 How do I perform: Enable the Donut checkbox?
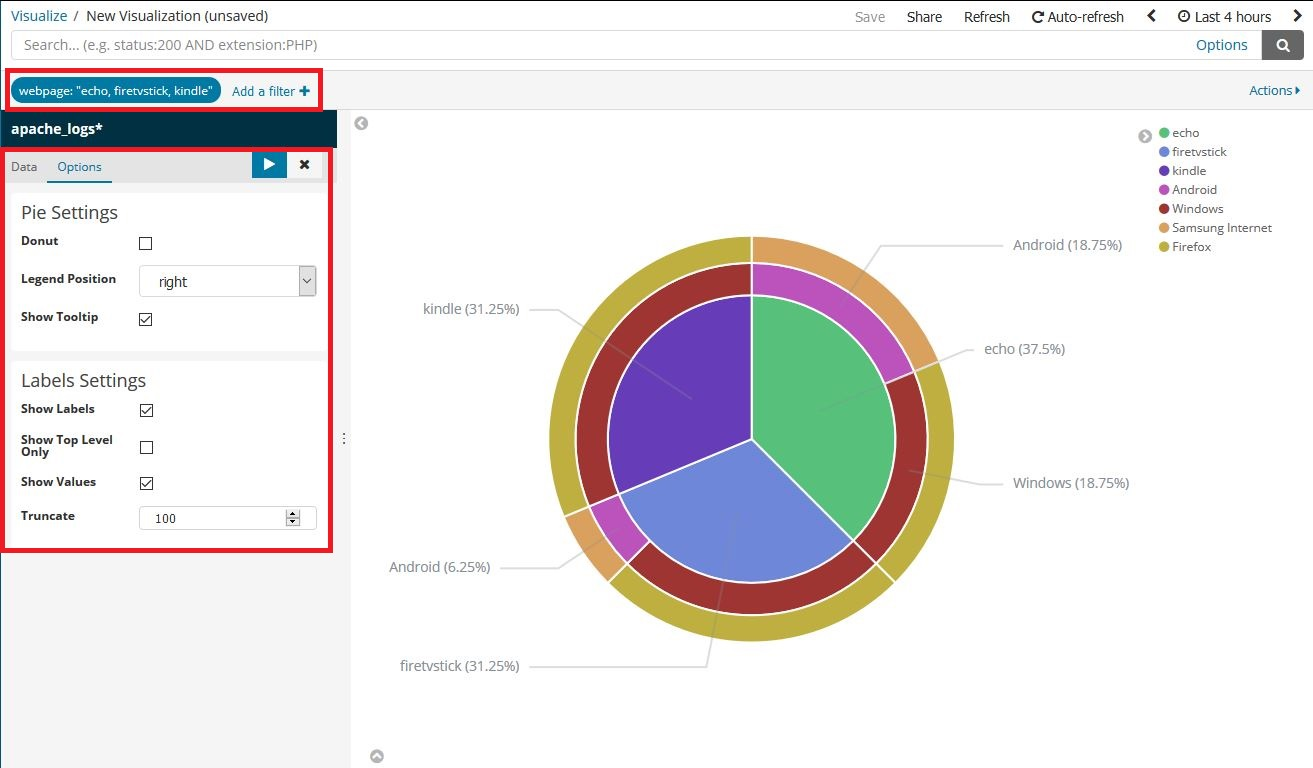pos(146,243)
